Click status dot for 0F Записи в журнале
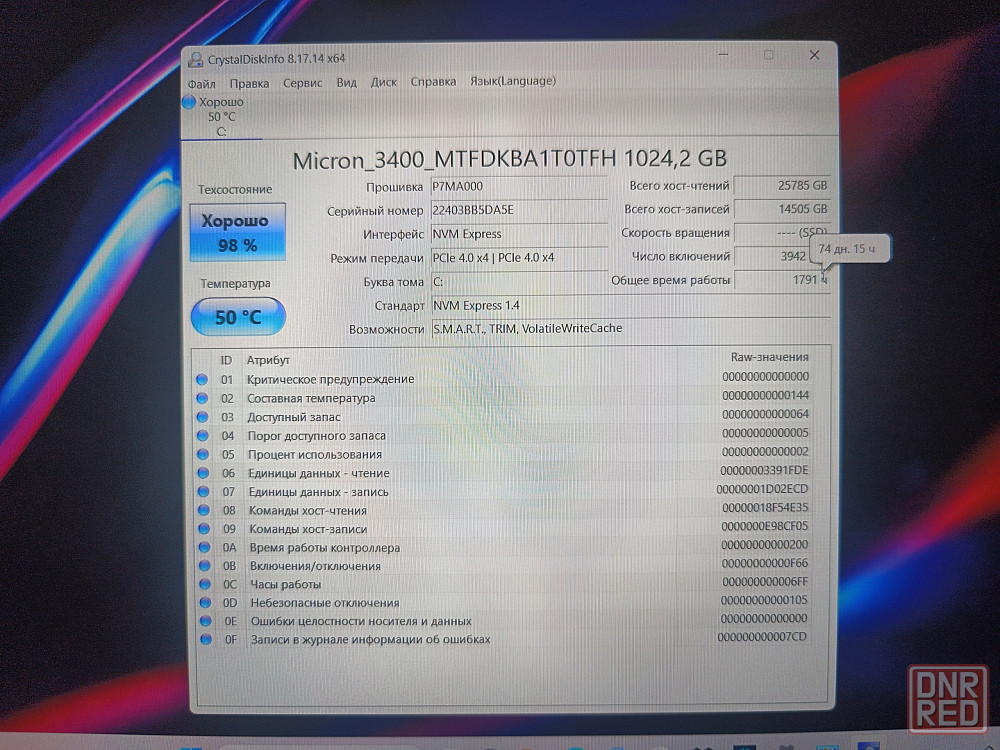Screen dimensions: 1000x750 click(x=206, y=640)
